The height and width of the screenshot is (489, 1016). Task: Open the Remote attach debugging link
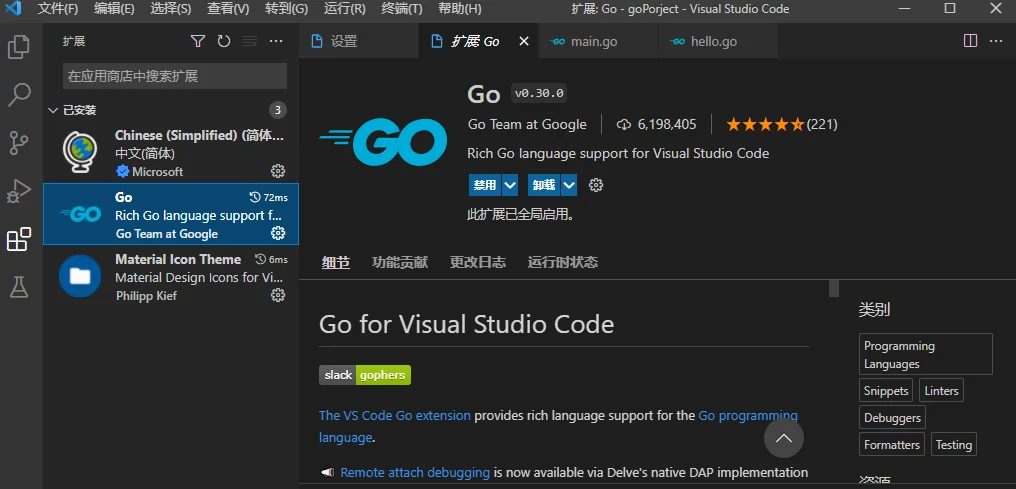(x=415, y=473)
